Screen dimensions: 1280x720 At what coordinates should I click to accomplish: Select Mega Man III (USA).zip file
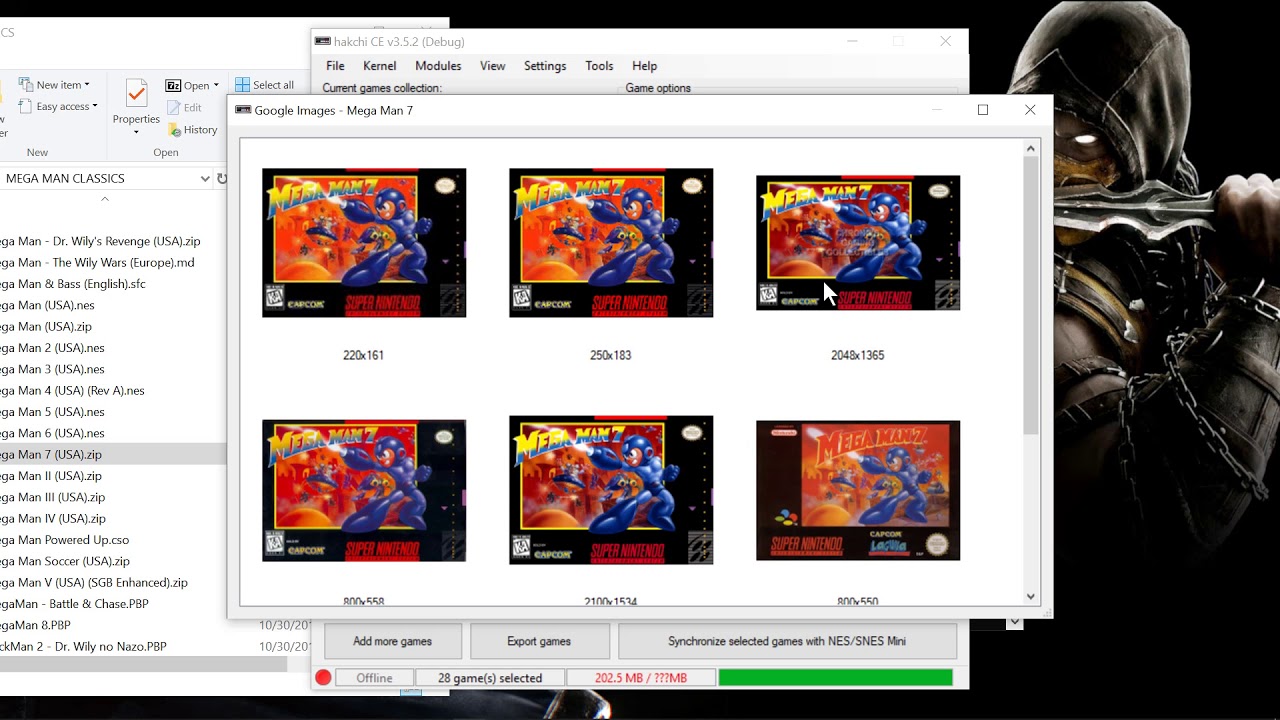(x=52, y=497)
